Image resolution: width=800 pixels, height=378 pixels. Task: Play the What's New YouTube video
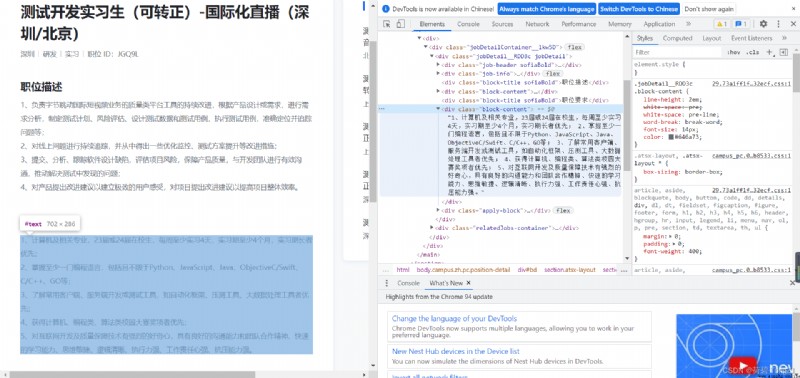point(742,366)
